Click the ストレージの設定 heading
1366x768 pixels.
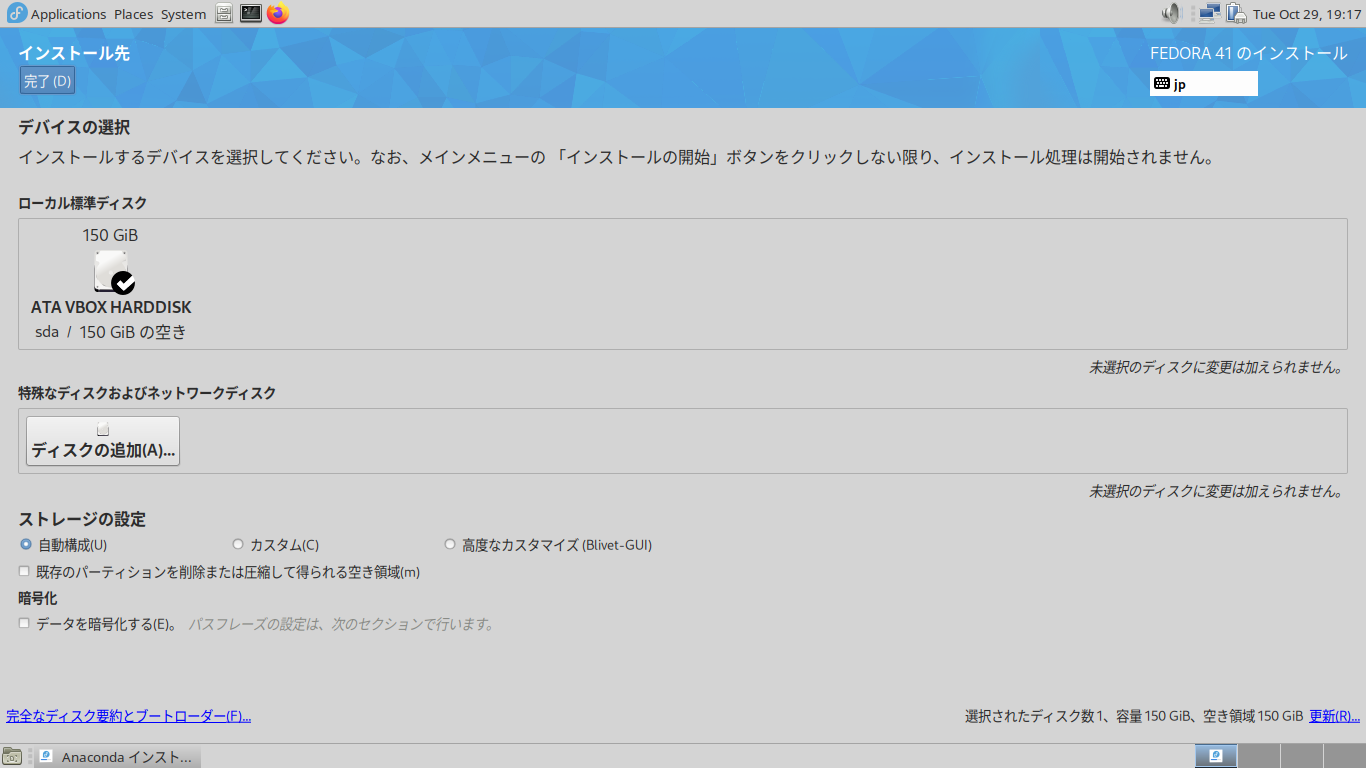(x=82, y=519)
